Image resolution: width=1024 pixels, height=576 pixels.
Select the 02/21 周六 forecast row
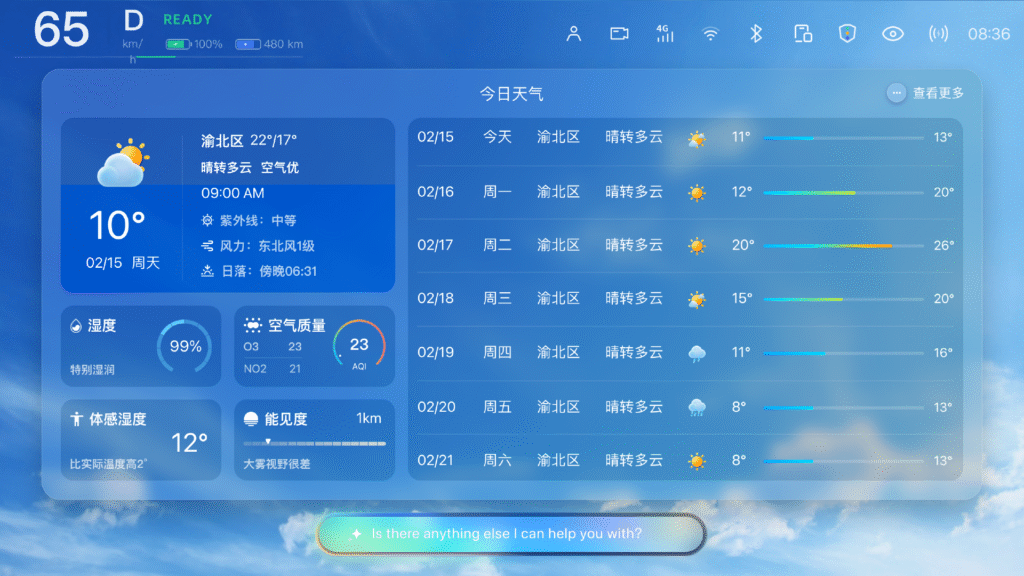[685, 460]
